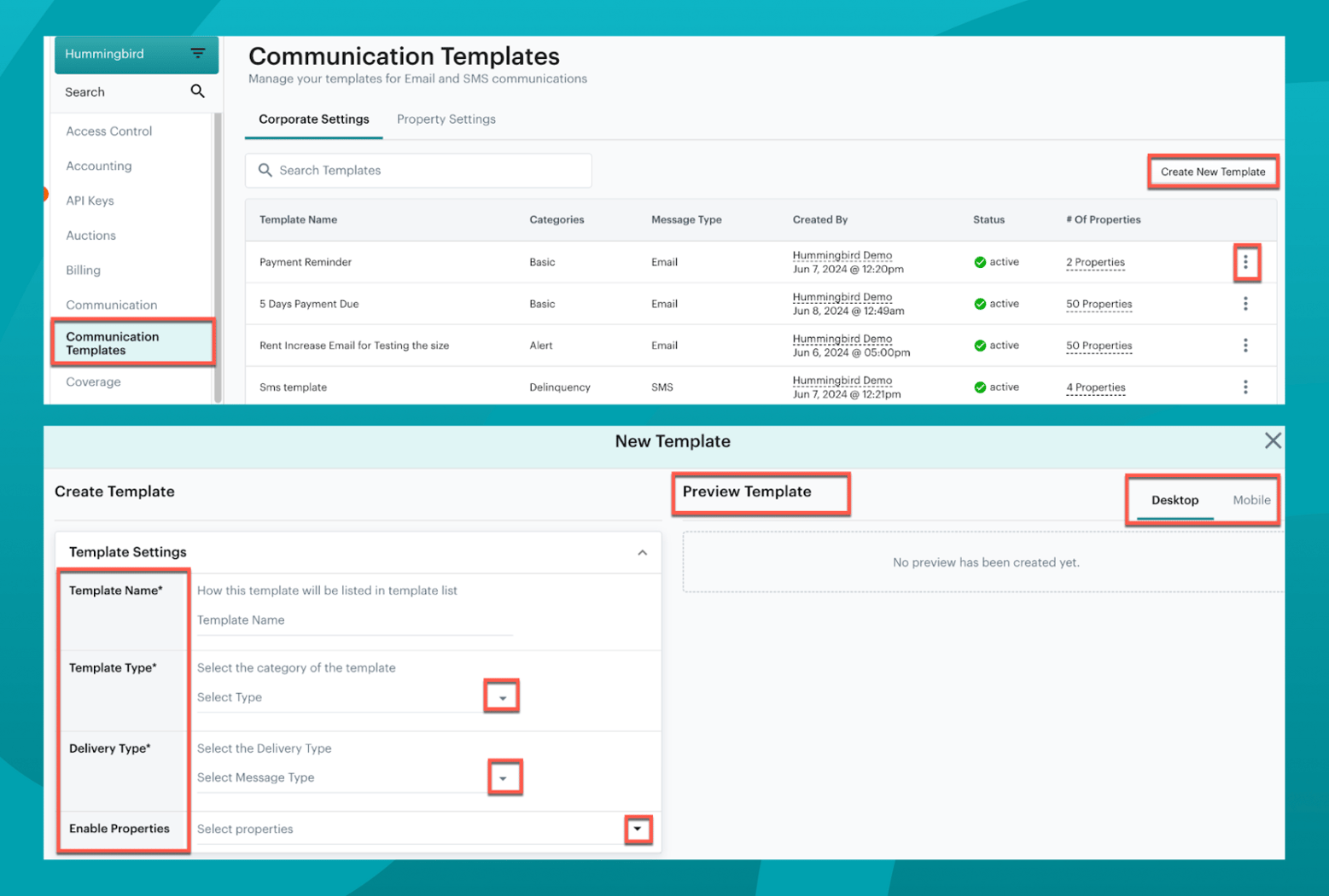Click active status icon in Sms template row

coord(980,387)
